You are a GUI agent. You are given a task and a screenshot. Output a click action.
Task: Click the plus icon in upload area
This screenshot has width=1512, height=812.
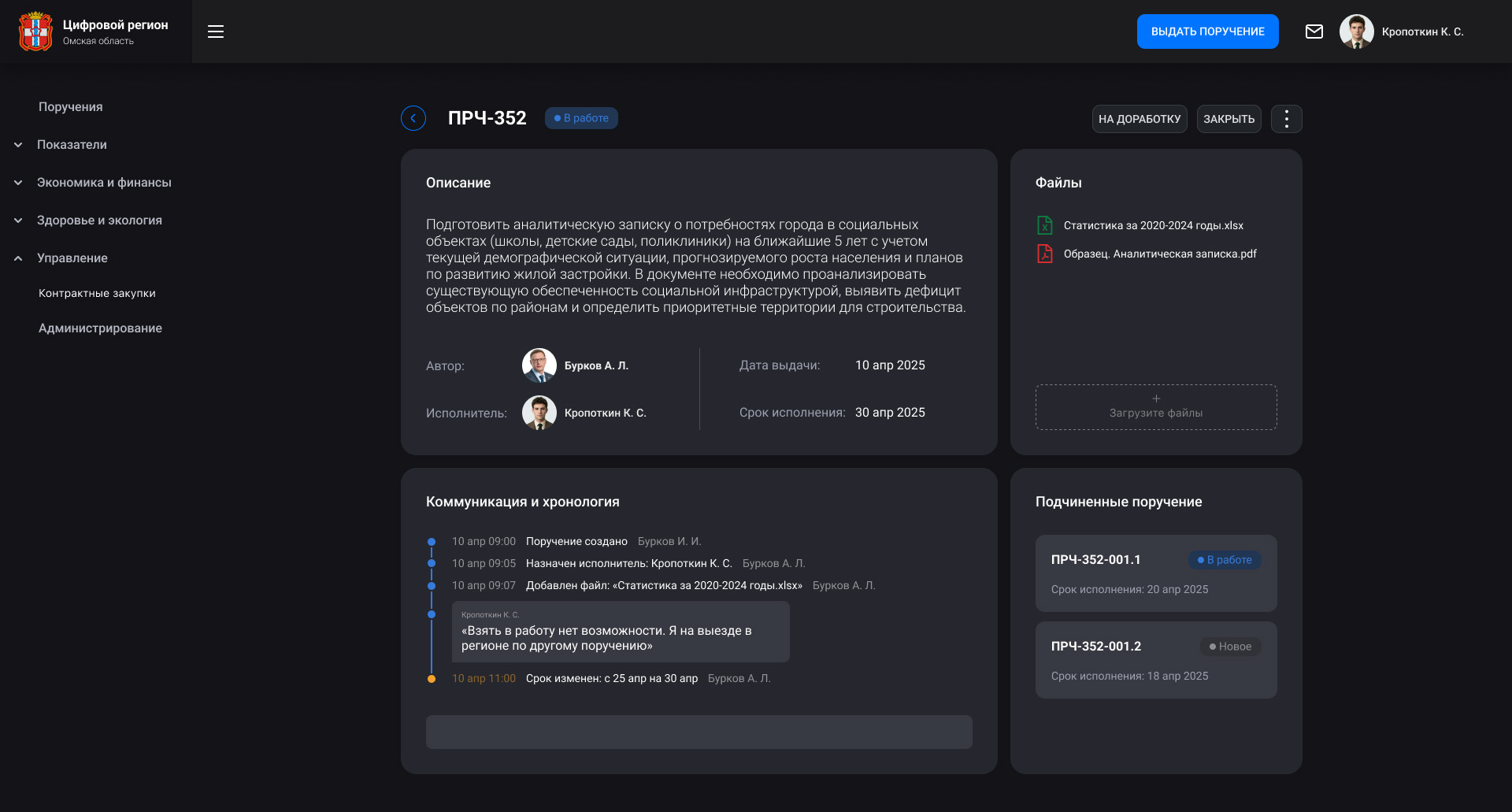tap(1156, 399)
